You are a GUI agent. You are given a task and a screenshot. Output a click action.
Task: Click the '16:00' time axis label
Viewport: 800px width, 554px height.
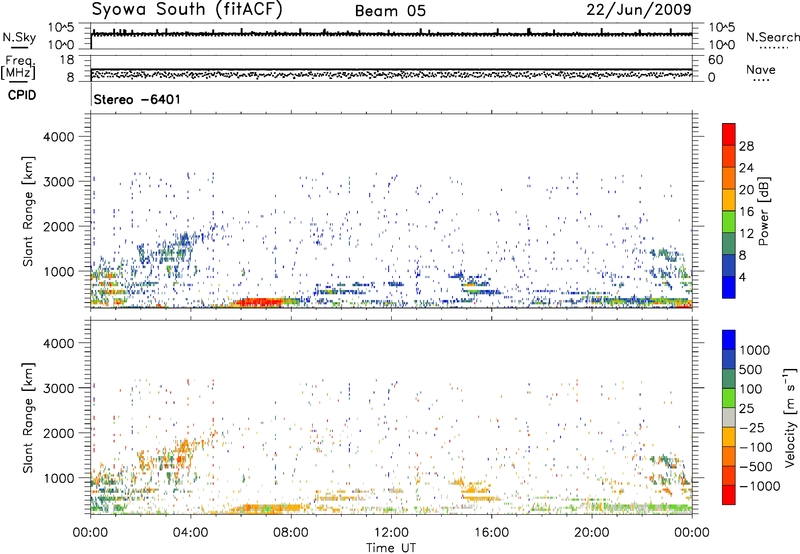click(491, 533)
